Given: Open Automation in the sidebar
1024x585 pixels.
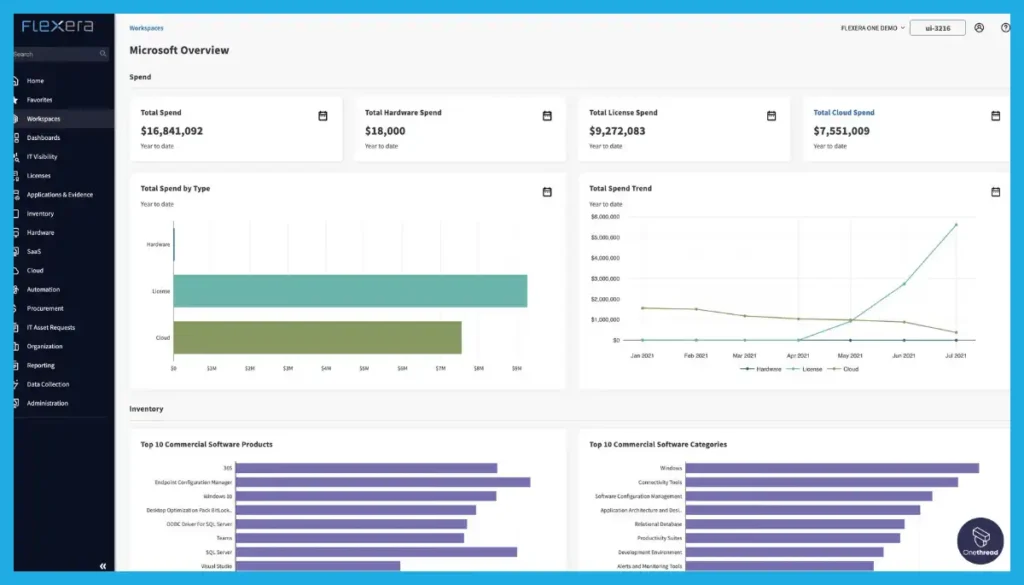Looking at the screenshot, I should pyautogui.click(x=43, y=289).
